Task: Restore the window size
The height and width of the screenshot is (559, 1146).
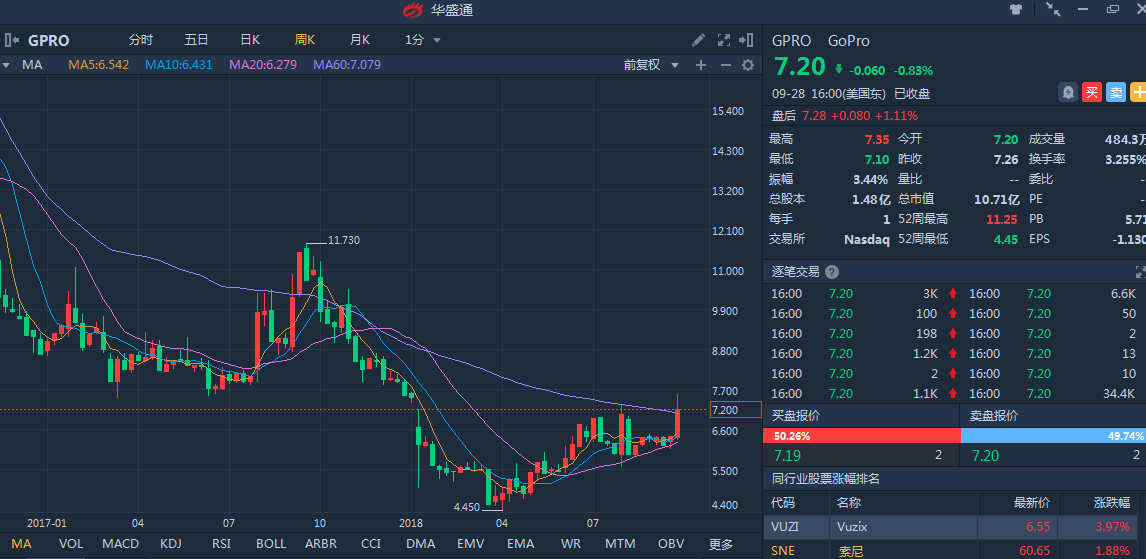Action: (x=1113, y=9)
